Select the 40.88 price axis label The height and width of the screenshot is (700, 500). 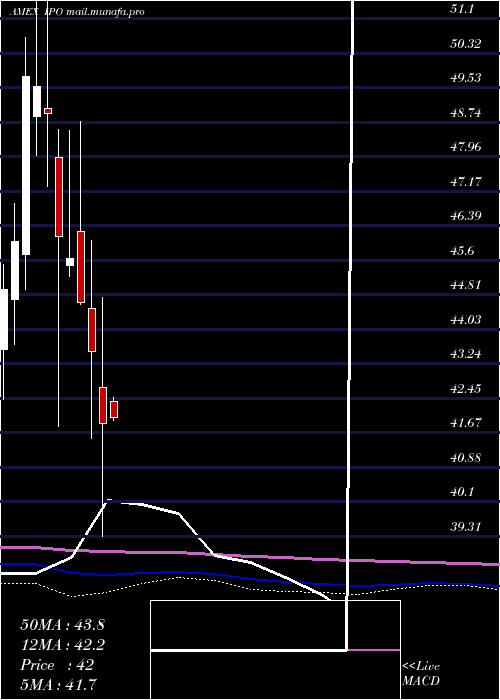click(x=466, y=458)
